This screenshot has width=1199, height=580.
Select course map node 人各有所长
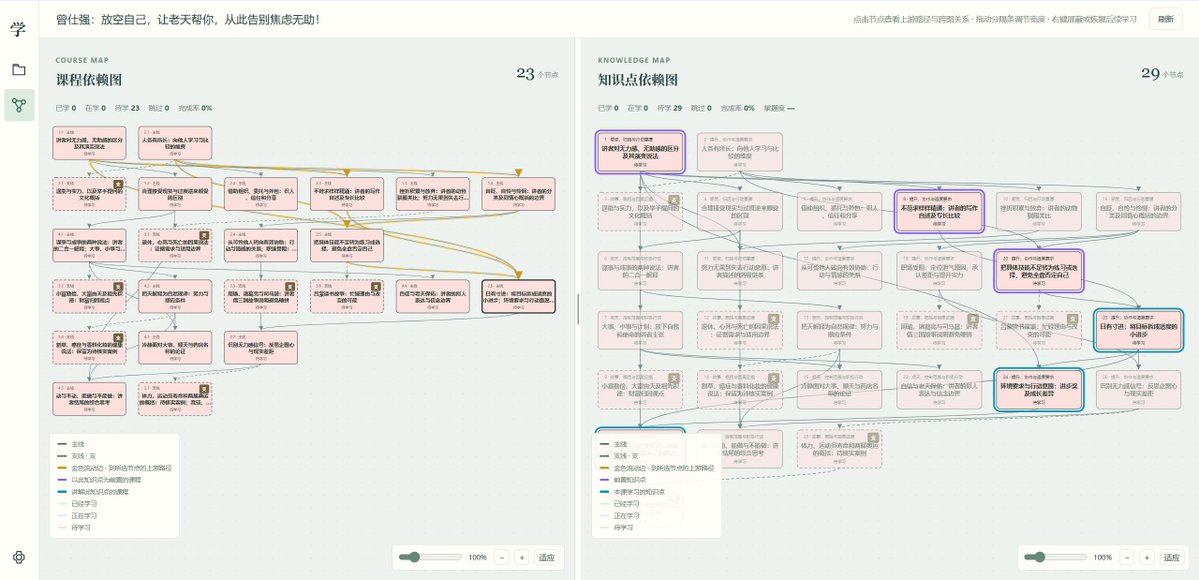point(175,143)
